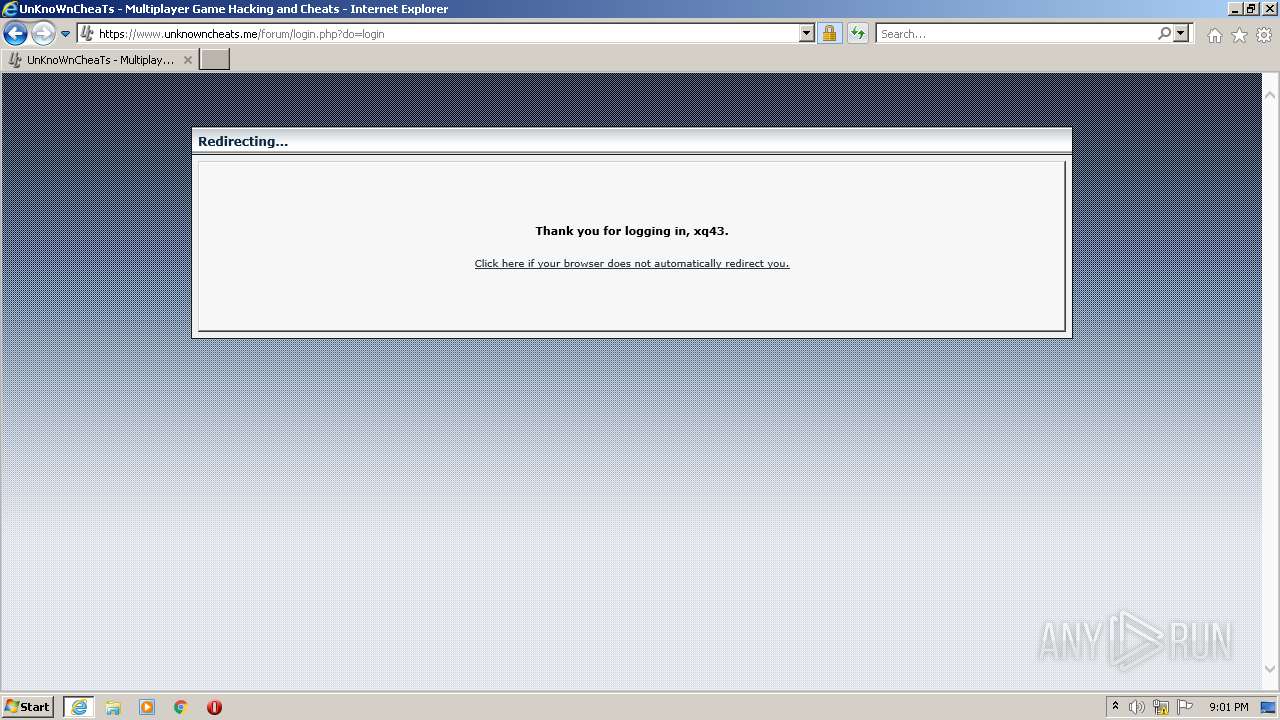Open the Tools gear icon
The height and width of the screenshot is (720, 1280).
coord(1264,35)
